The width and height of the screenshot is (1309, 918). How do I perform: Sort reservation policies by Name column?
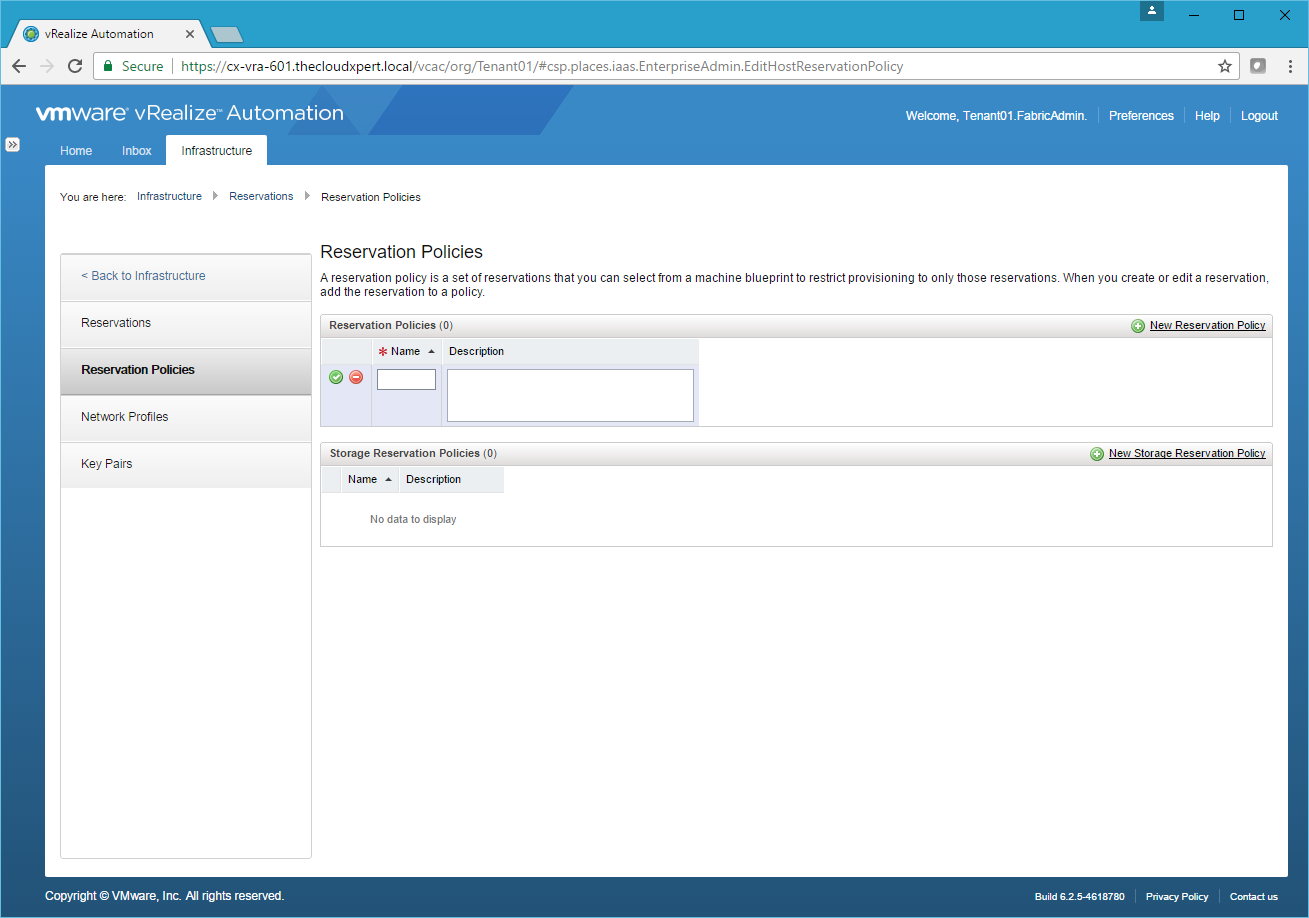coord(406,352)
